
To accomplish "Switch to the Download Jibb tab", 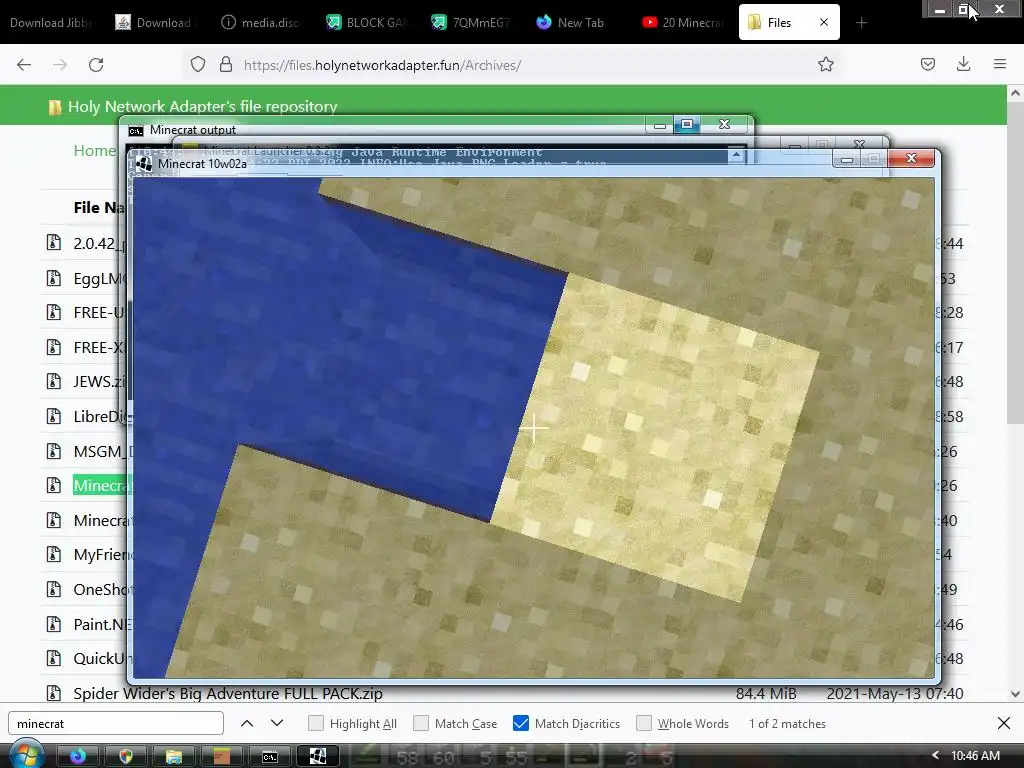I will click(50, 22).
